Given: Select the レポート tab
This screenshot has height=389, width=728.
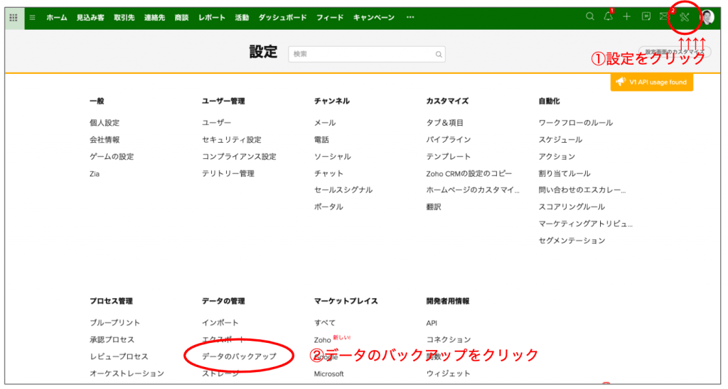Looking at the screenshot, I should 212,18.
